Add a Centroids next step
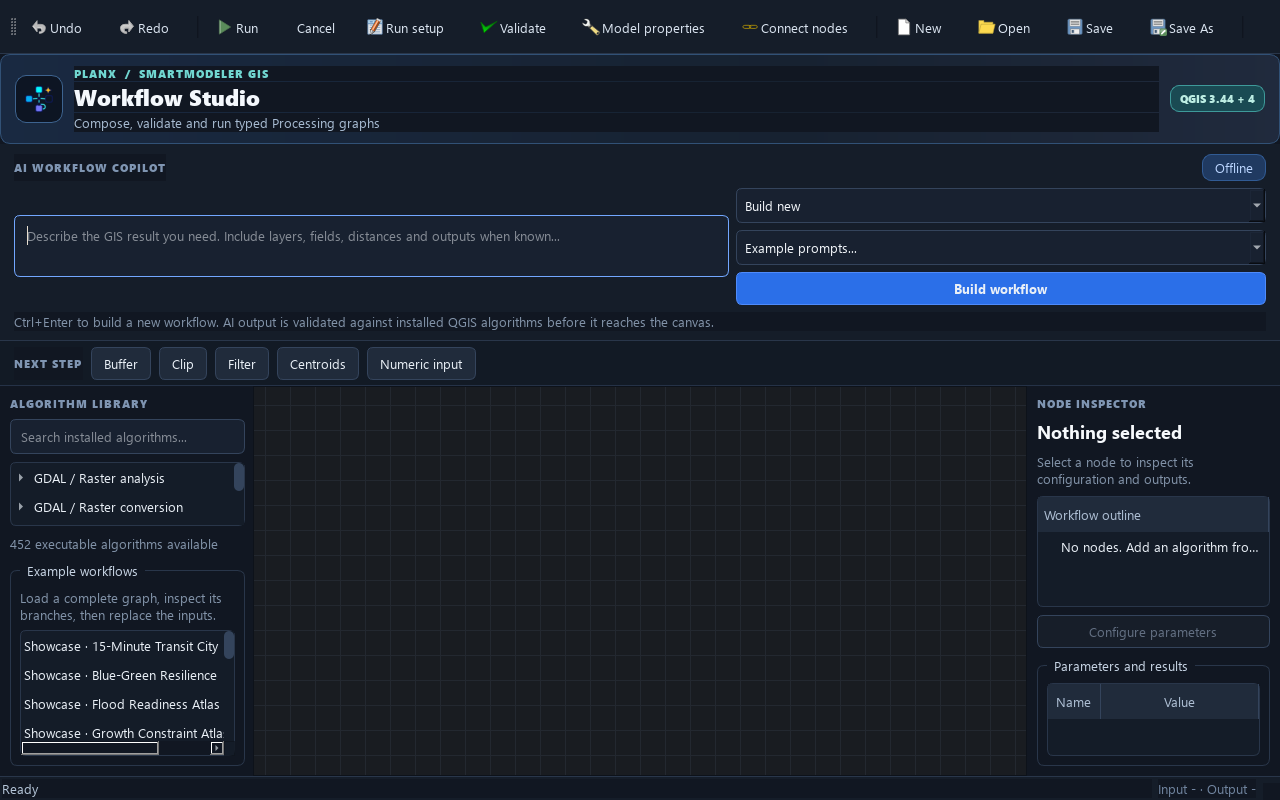1280x800 pixels. point(318,364)
